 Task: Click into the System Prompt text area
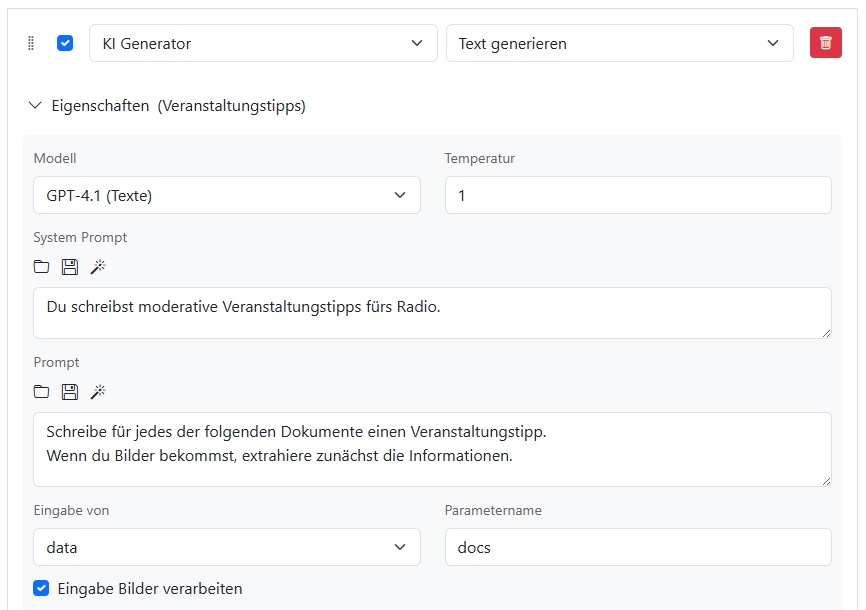point(432,313)
